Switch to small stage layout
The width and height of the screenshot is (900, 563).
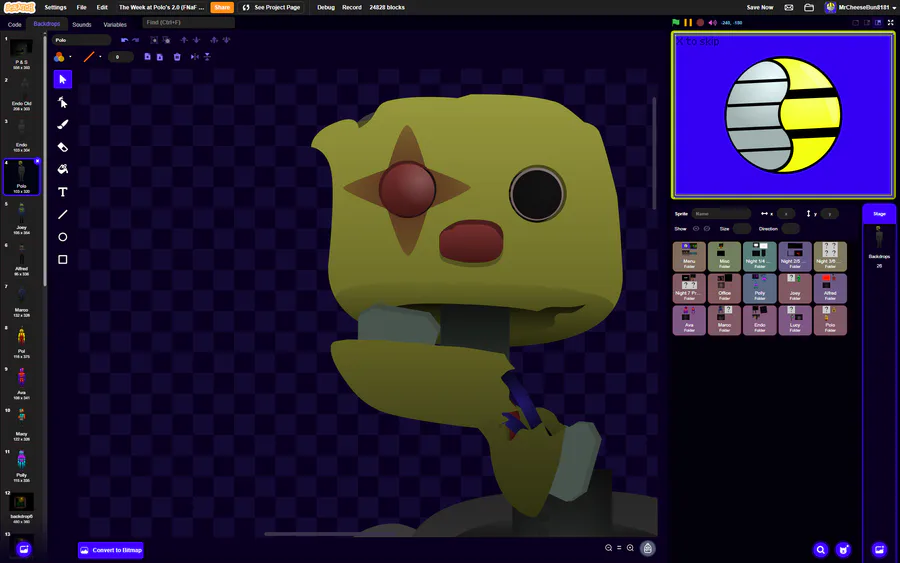click(867, 22)
